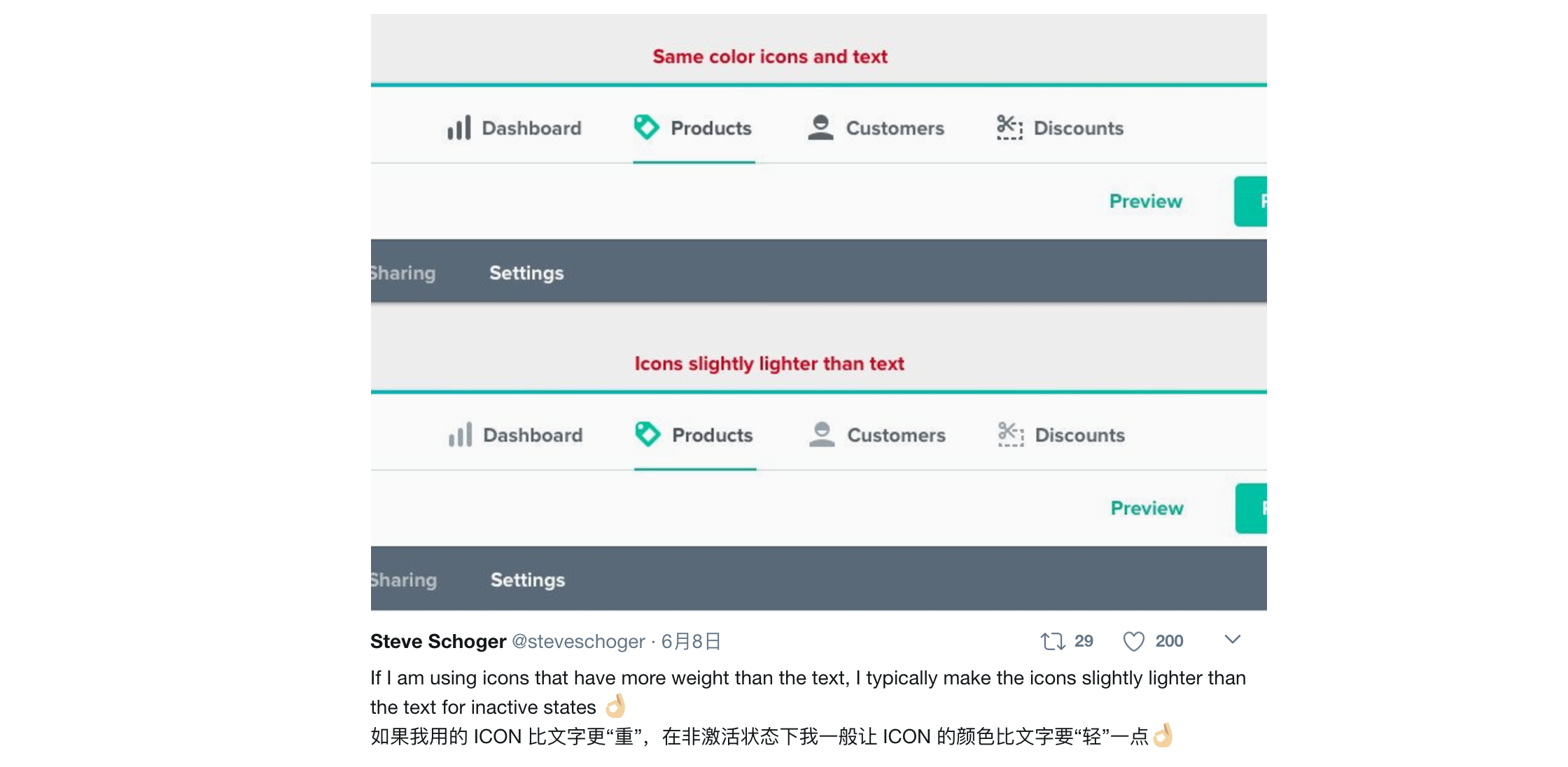This screenshot has width=1568, height=767.
Task: Open Settings in the top dark bar
Action: pyautogui.click(x=526, y=273)
